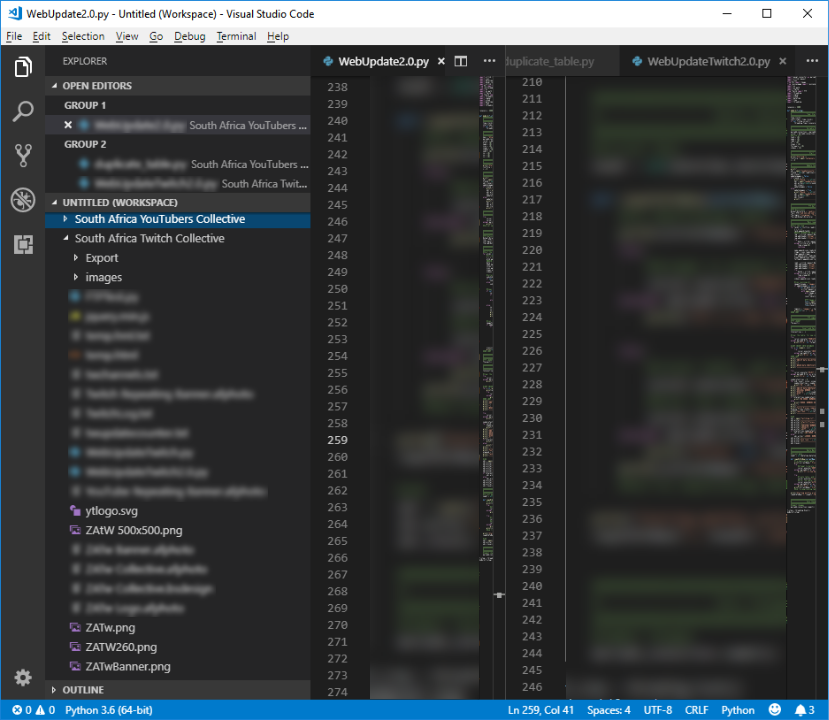Click line number 230 in right editor
Viewport: 829px width, 720px height.
click(x=532, y=418)
